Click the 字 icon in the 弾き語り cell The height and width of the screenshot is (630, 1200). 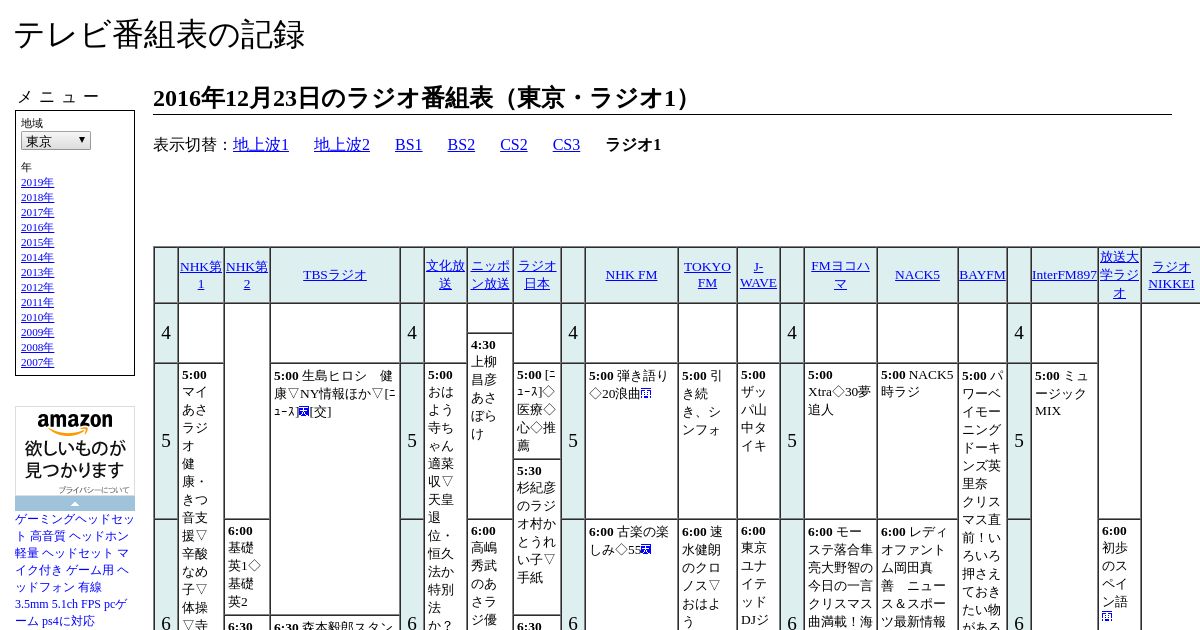646,394
